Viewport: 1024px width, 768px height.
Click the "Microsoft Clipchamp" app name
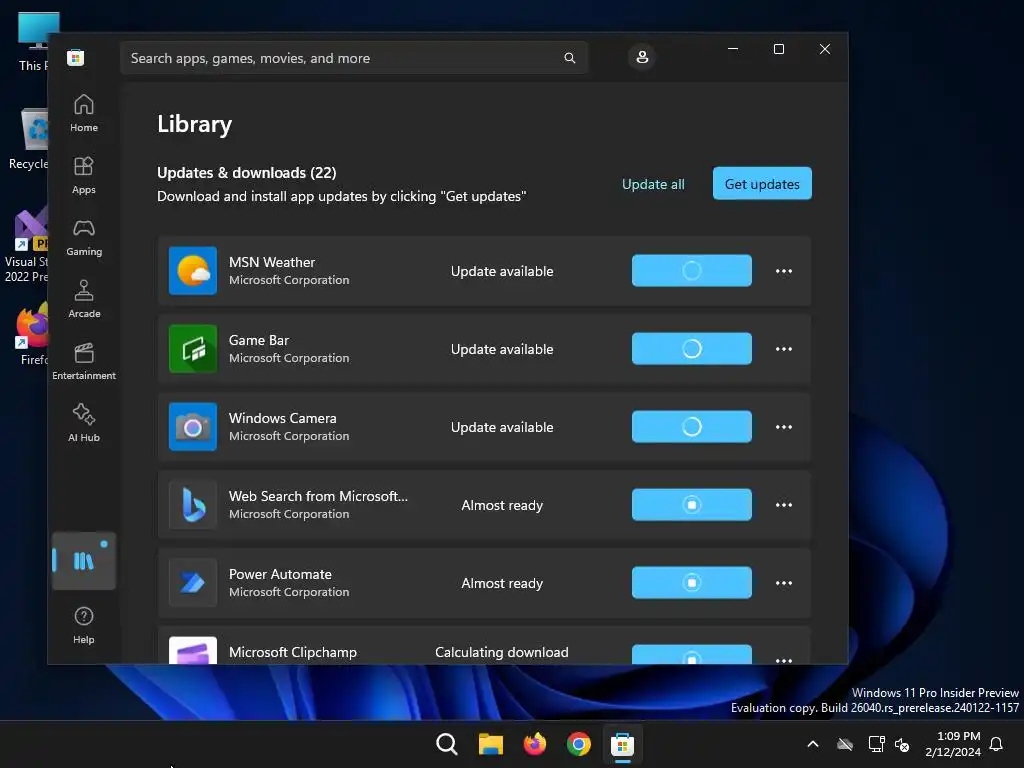[293, 652]
